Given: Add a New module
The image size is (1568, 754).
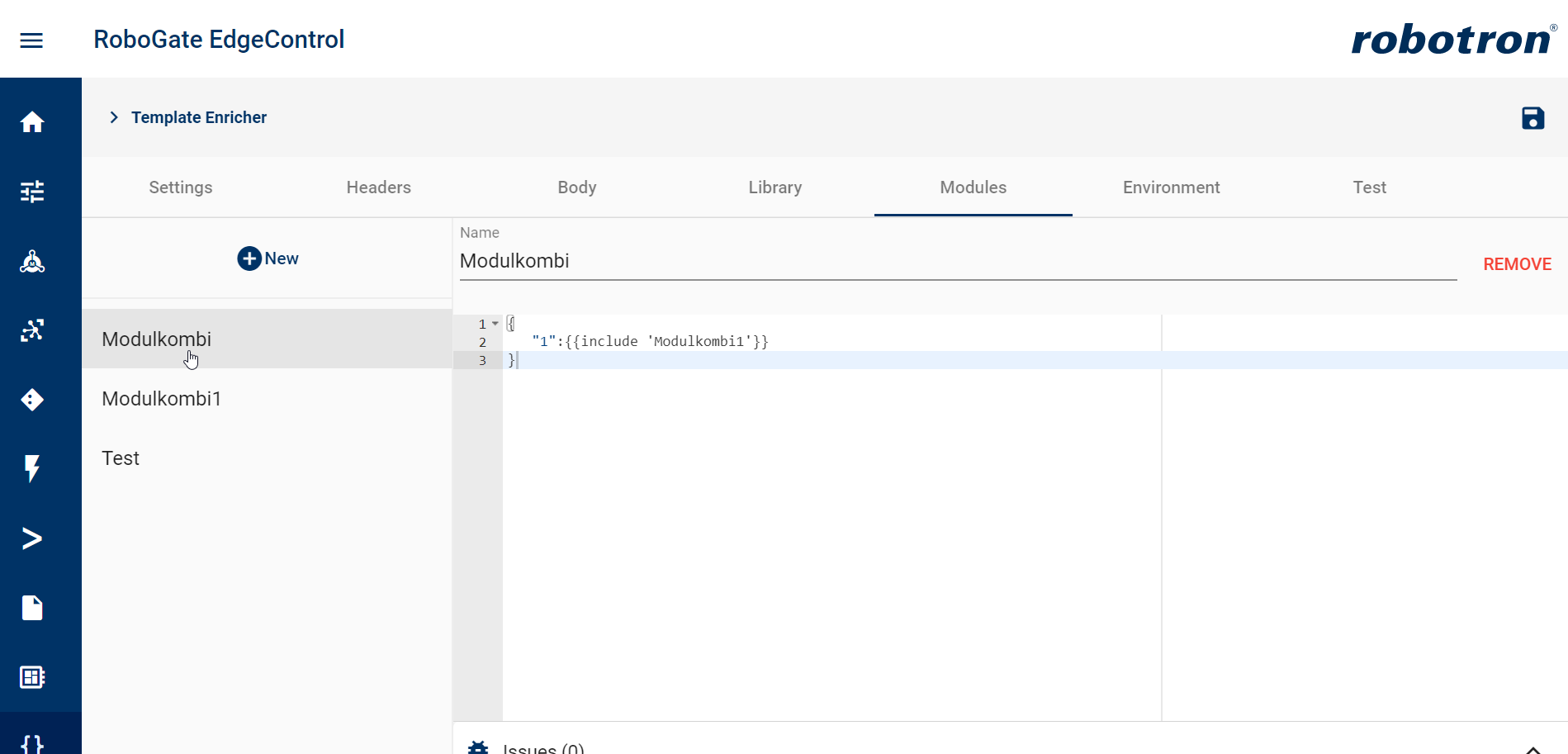Looking at the screenshot, I should (268, 258).
